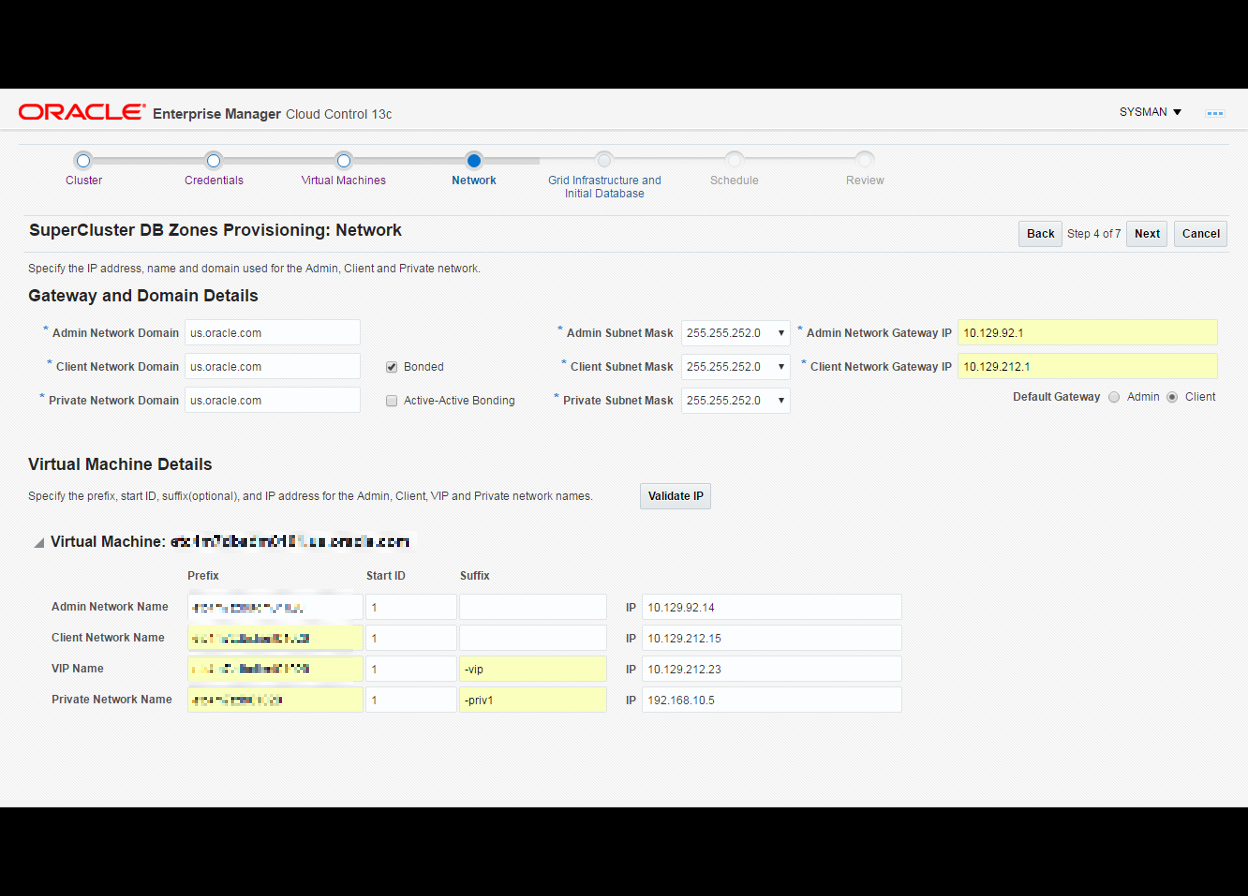The image size is (1248, 896).
Task: Click the Virtual Machine Details heading
Action: (x=120, y=464)
